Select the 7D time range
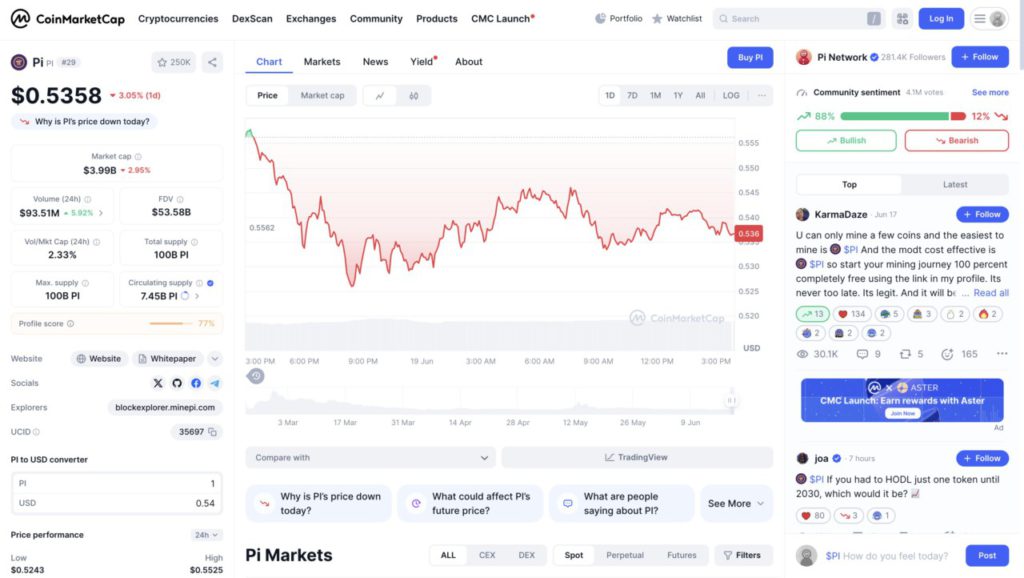Image resolution: width=1024 pixels, height=578 pixels. pos(632,95)
